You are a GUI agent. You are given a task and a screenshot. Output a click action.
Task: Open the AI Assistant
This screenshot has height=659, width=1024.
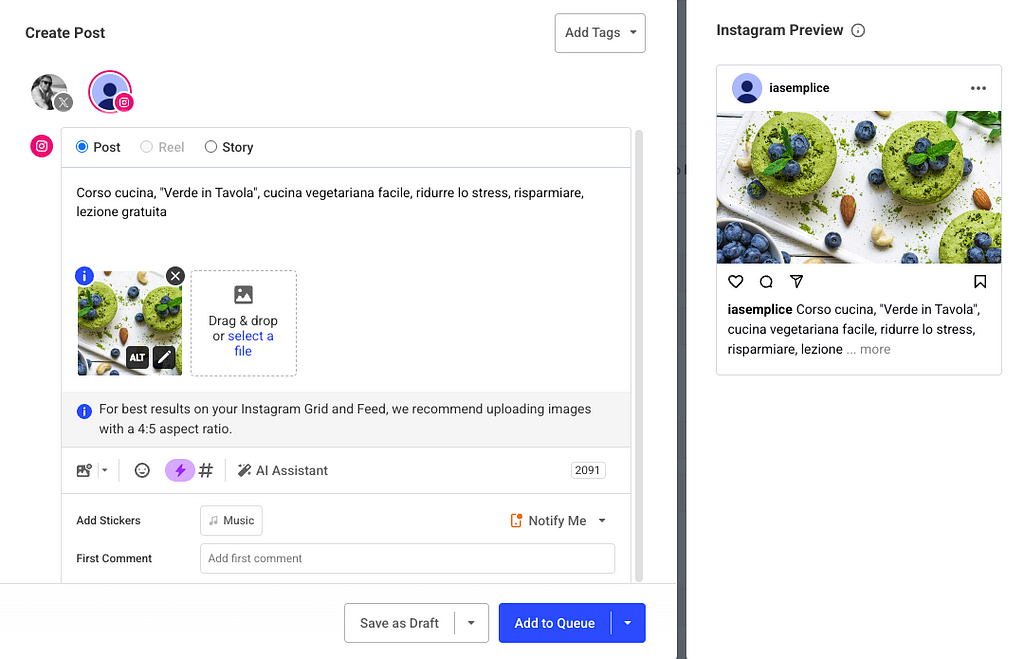tap(282, 470)
